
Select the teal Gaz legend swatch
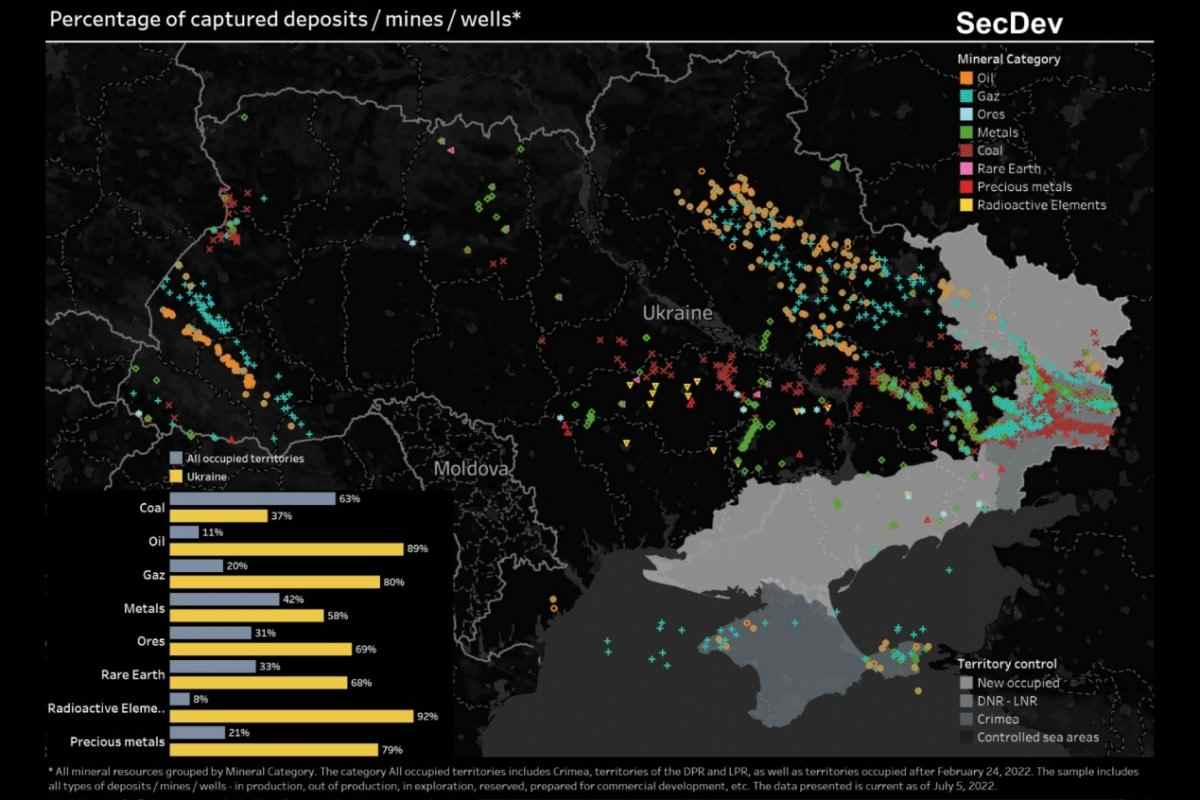[x=966, y=96]
